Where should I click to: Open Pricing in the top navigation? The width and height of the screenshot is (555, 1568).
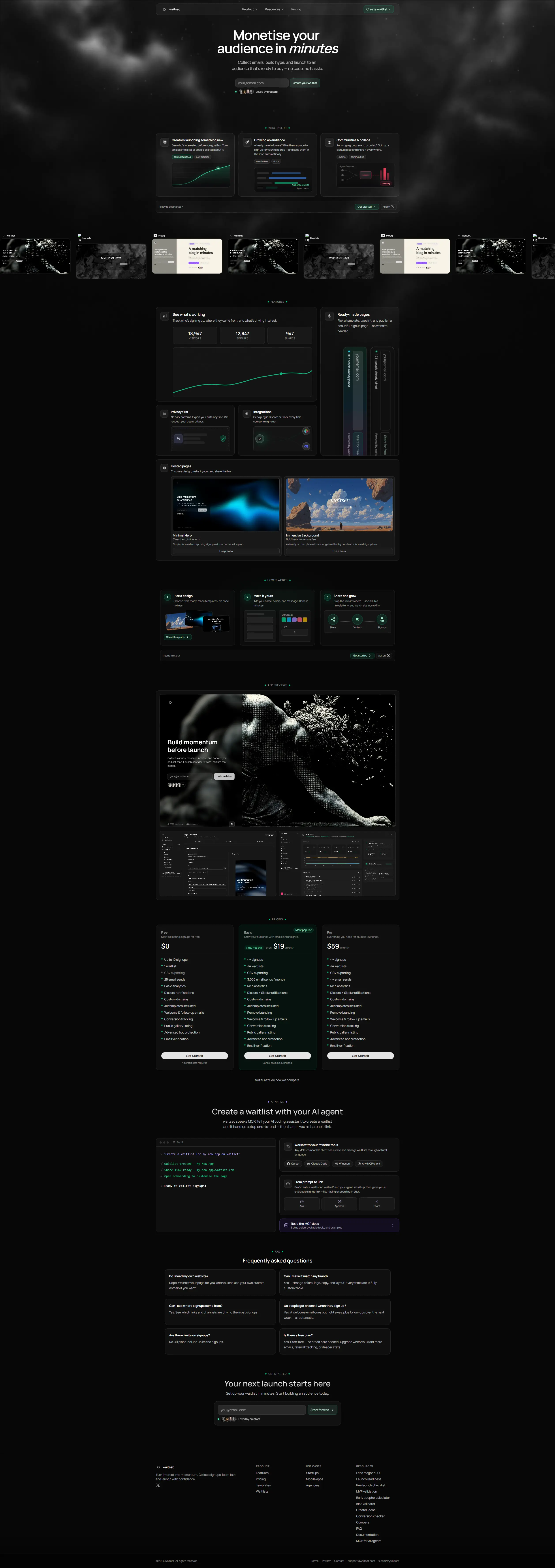(296, 9)
